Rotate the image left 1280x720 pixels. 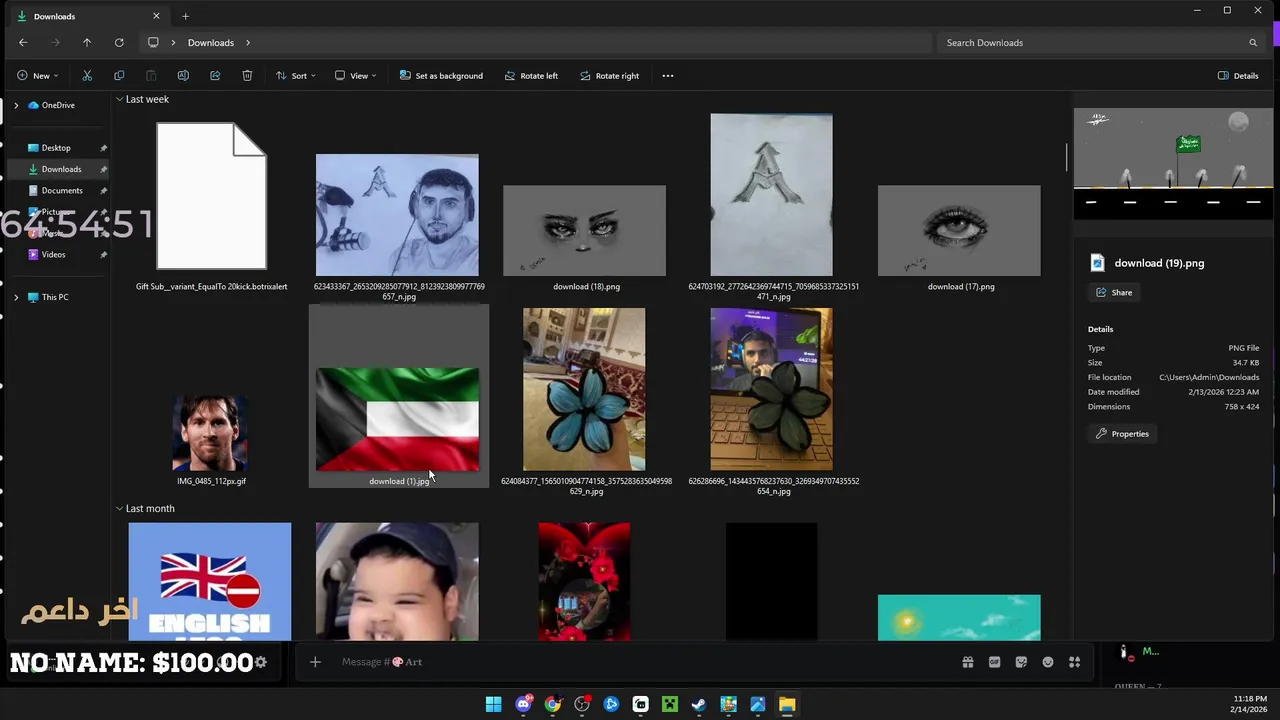(x=531, y=76)
